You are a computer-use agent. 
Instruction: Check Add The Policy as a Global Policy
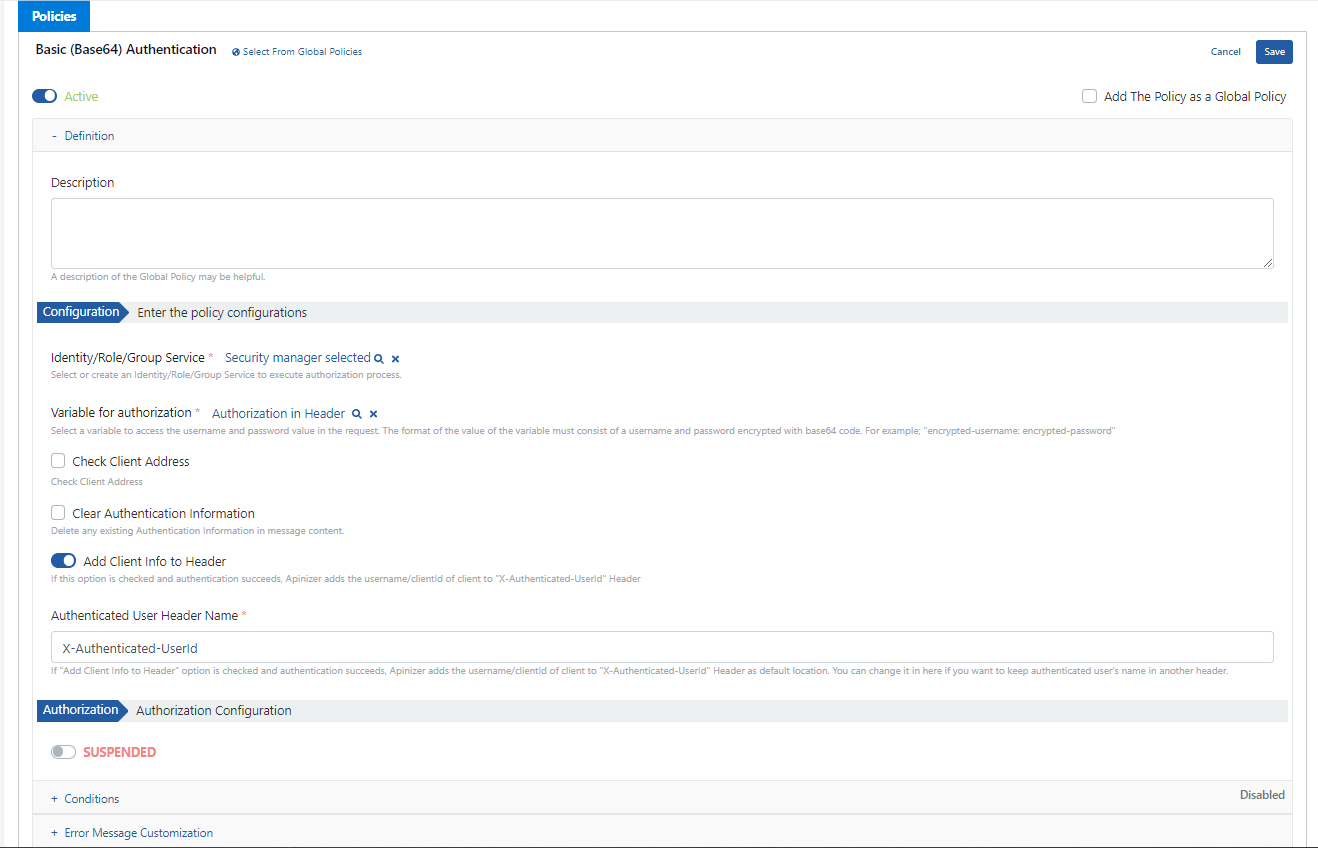[1089, 96]
